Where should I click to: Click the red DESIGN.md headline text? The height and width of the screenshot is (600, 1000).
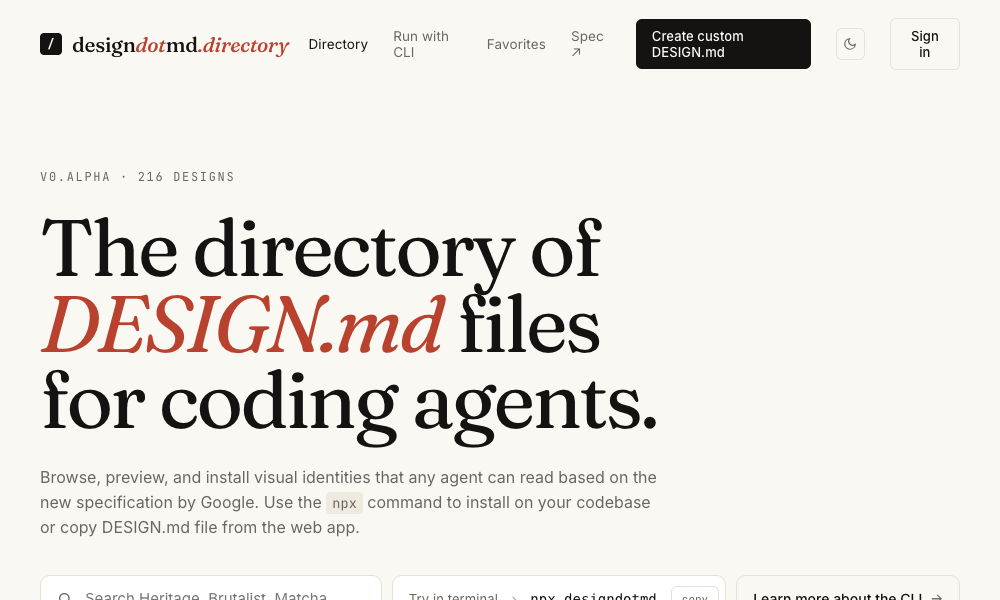click(x=242, y=324)
